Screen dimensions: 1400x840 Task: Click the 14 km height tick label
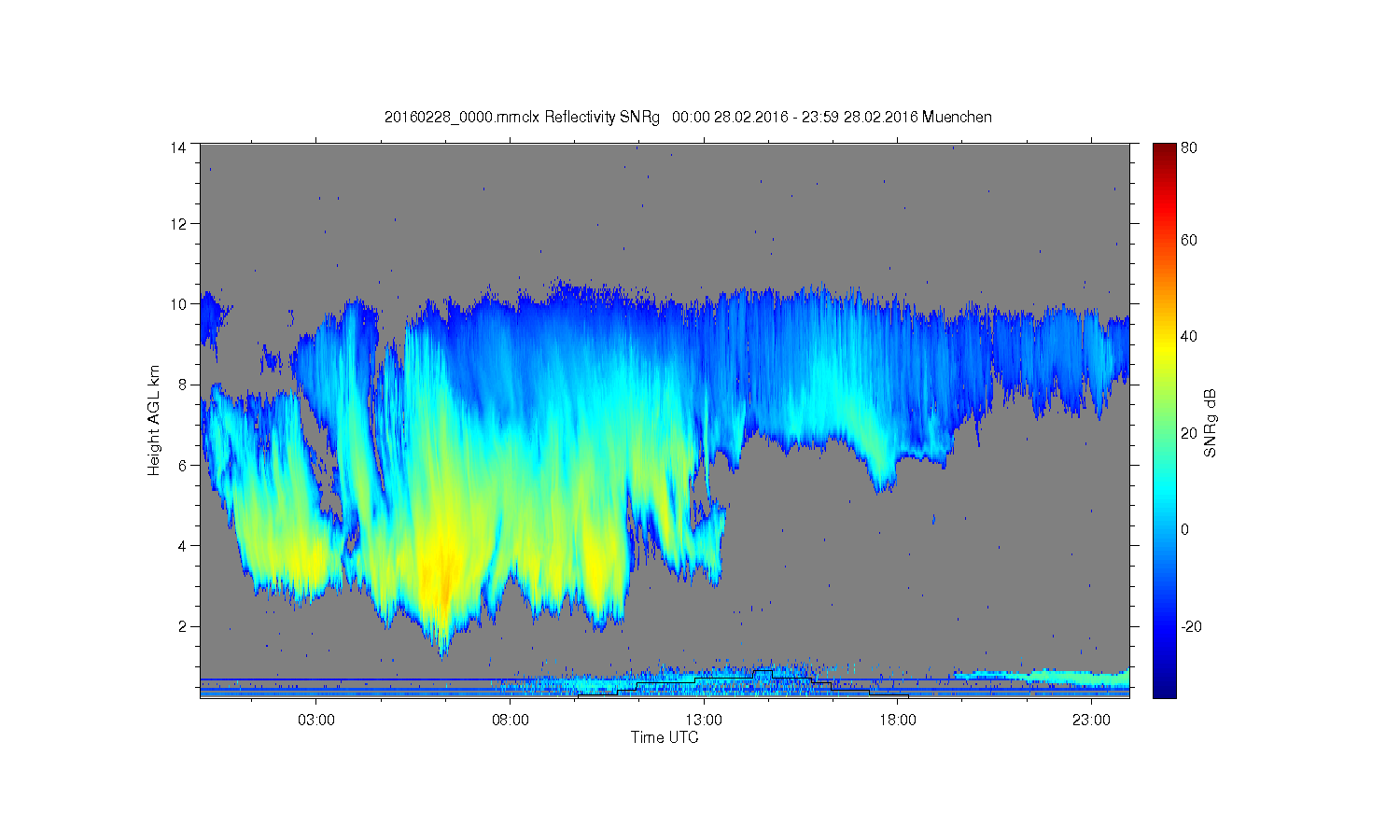pyautogui.click(x=178, y=147)
